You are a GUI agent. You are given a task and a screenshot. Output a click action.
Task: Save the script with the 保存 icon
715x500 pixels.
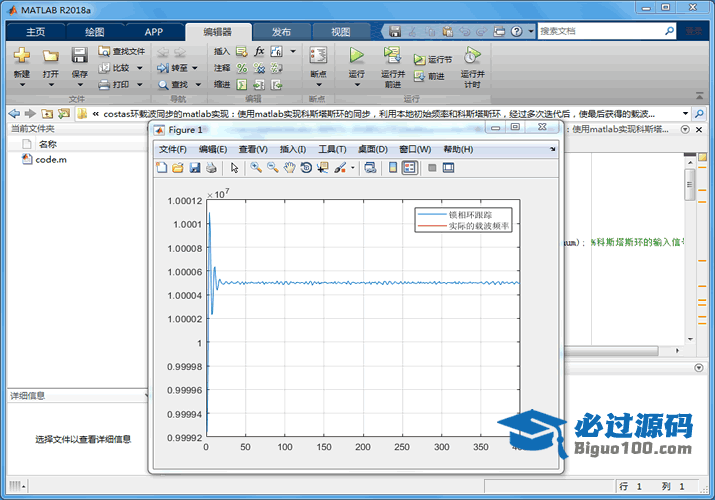[x=79, y=55]
